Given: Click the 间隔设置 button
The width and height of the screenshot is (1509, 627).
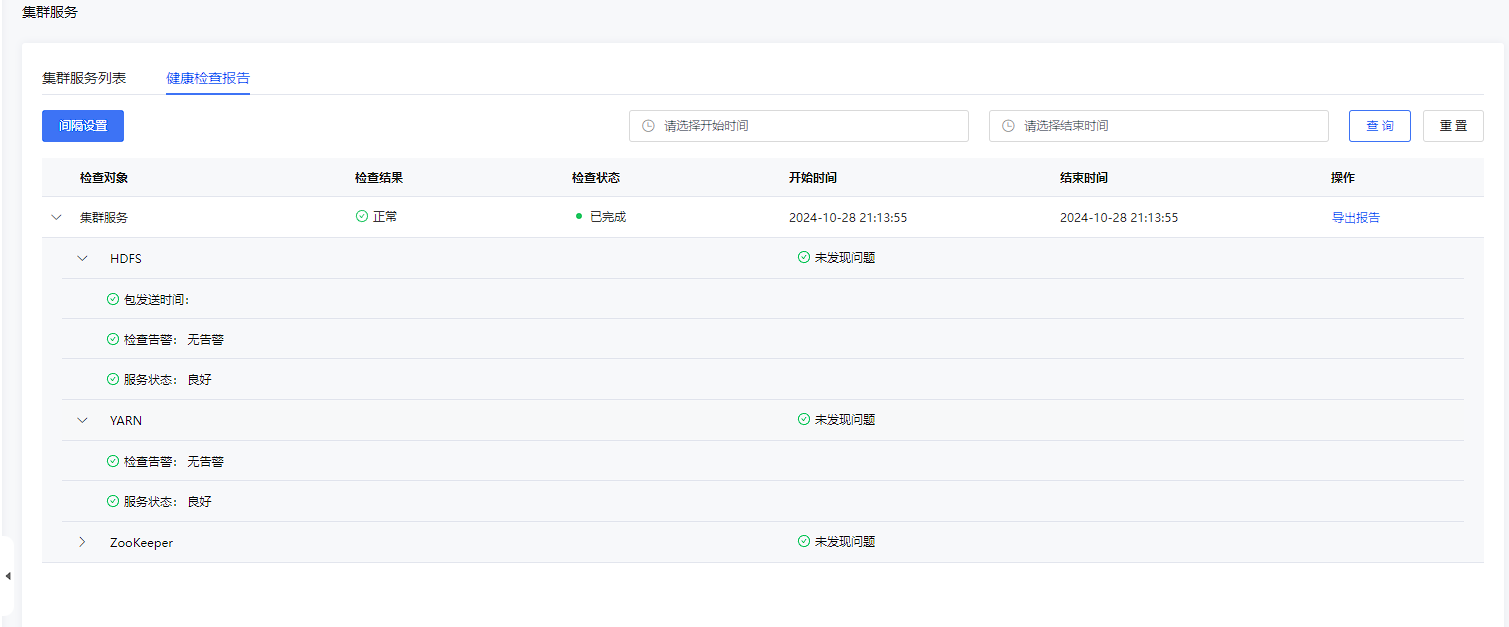Looking at the screenshot, I should (83, 126).
